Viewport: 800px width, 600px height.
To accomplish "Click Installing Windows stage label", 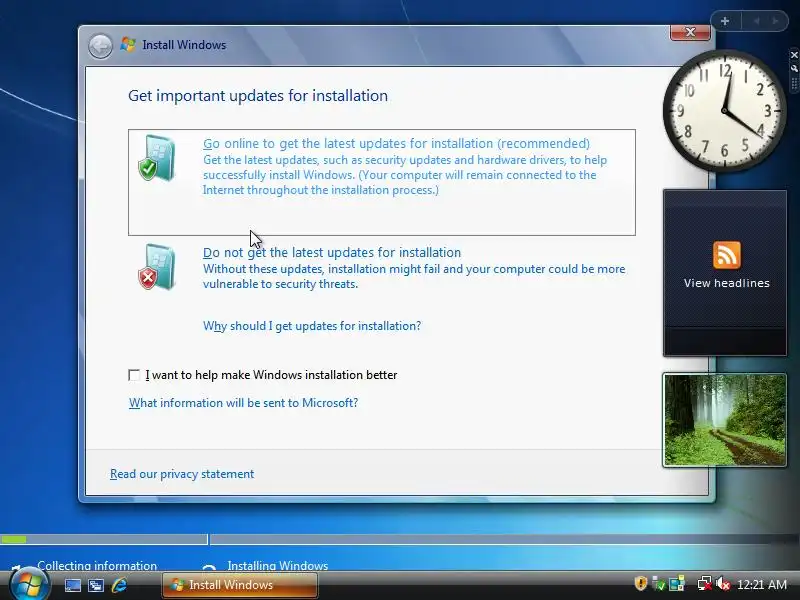I will (278, 566).
